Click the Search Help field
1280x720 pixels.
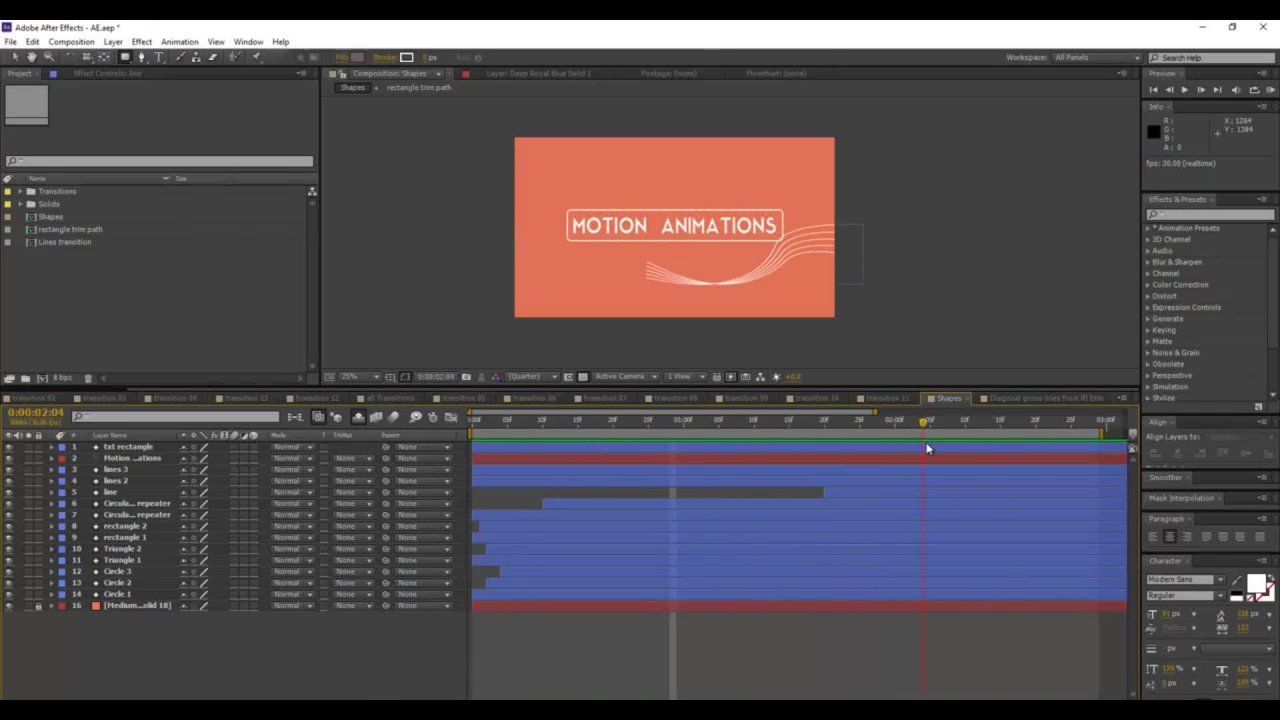coord(1212,58)
